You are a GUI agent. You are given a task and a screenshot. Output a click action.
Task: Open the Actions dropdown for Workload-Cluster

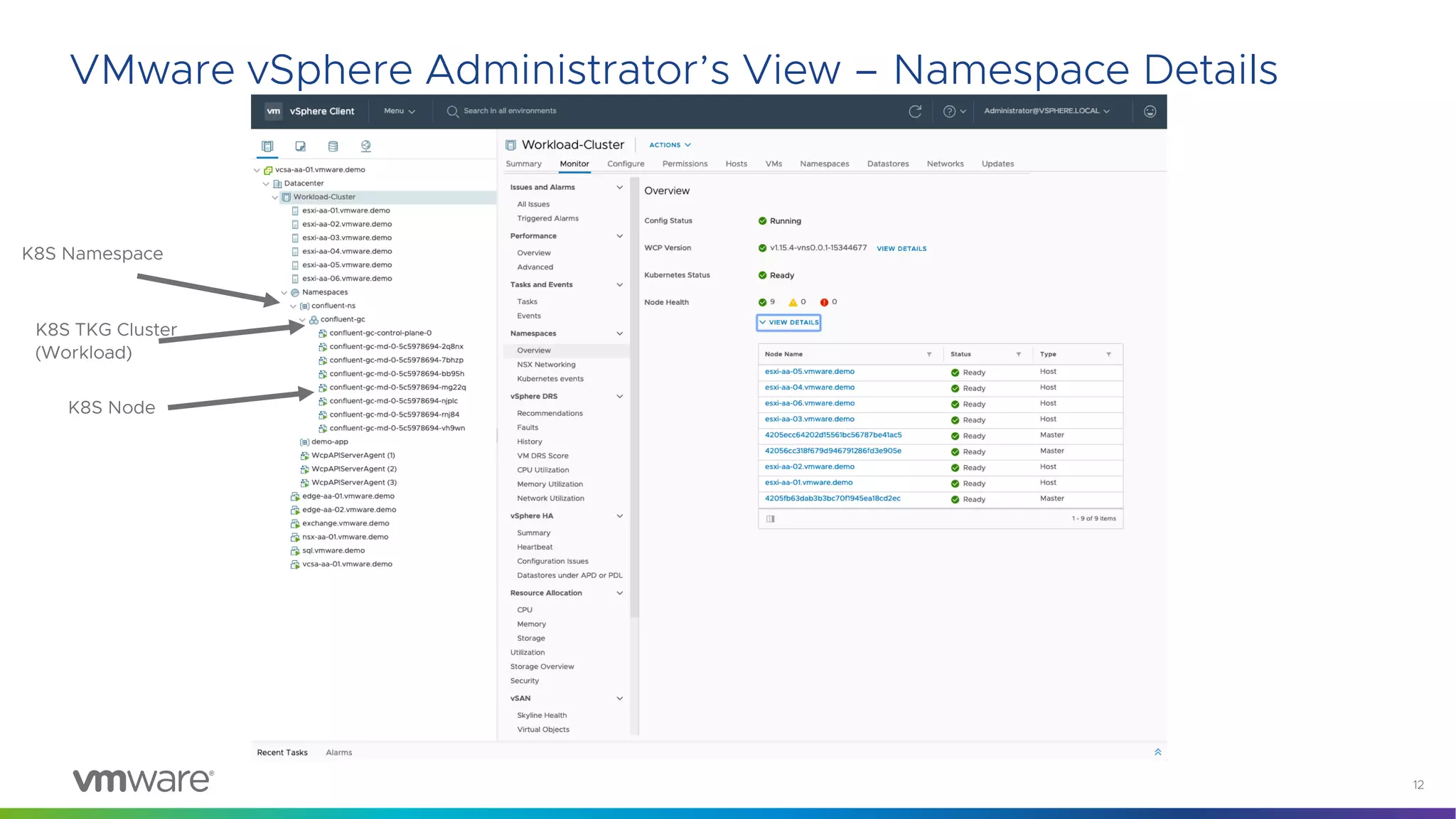coord(669,145)
